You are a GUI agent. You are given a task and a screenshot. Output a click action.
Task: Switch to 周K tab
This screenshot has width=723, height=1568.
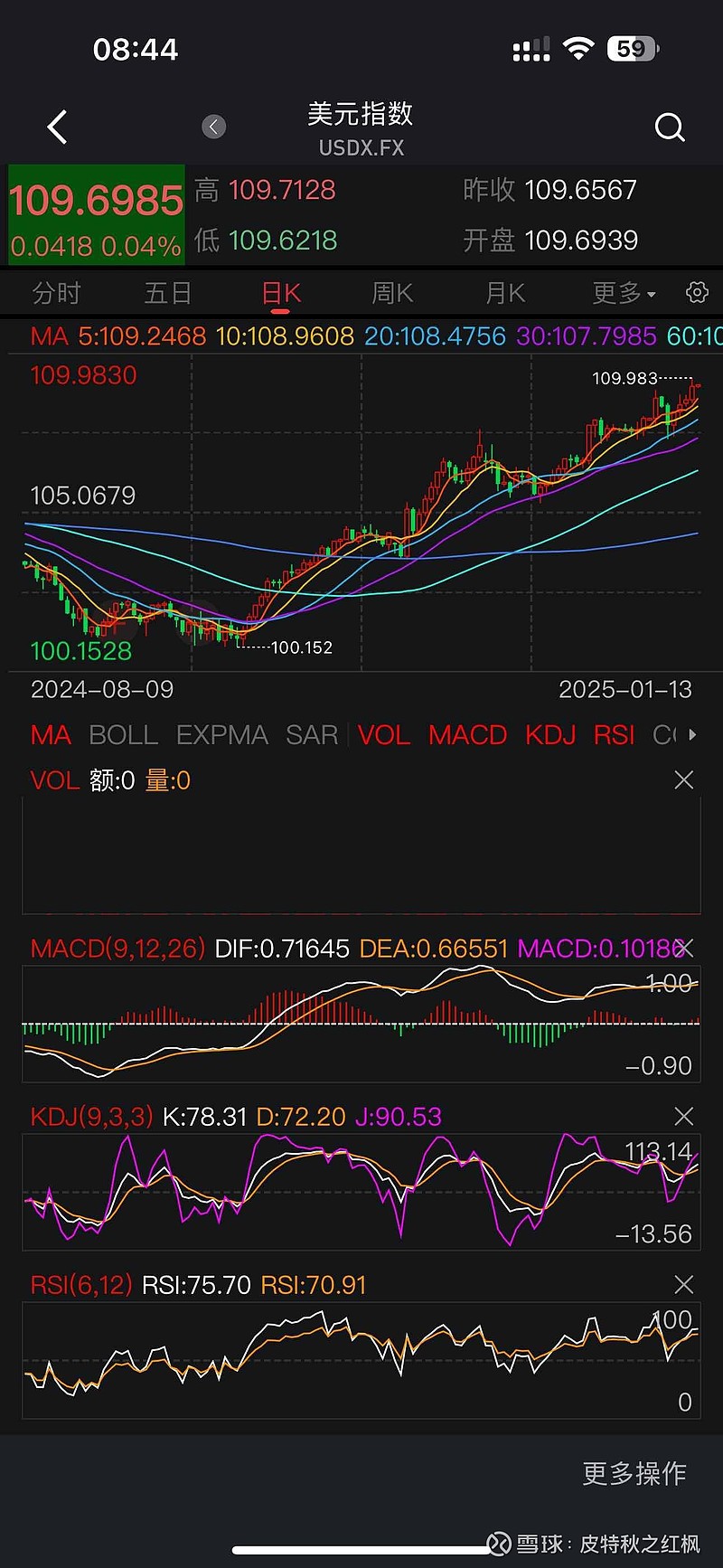392,293
